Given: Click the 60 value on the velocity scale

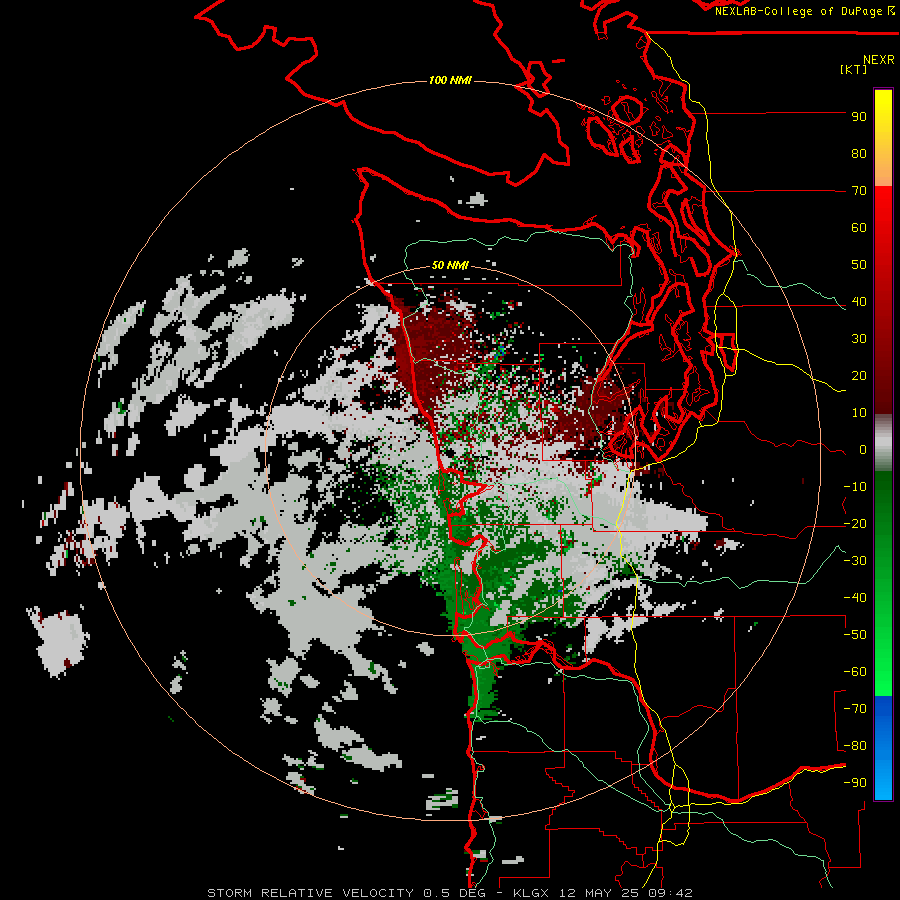Looking at the screenshot, I should tap(859, 228).
